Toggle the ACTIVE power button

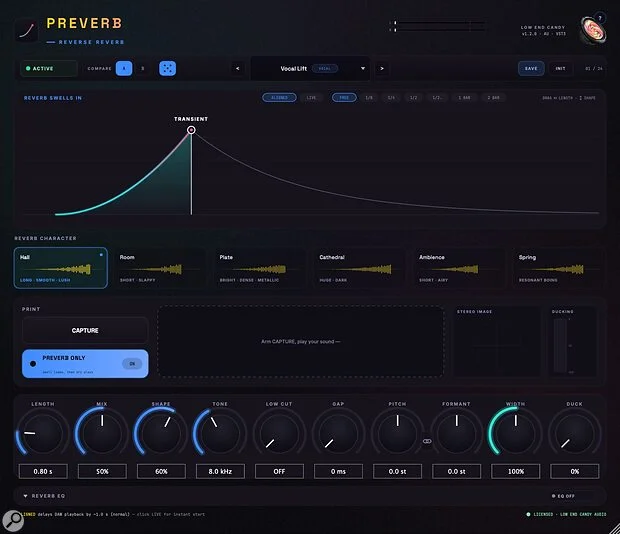[49, 68]
